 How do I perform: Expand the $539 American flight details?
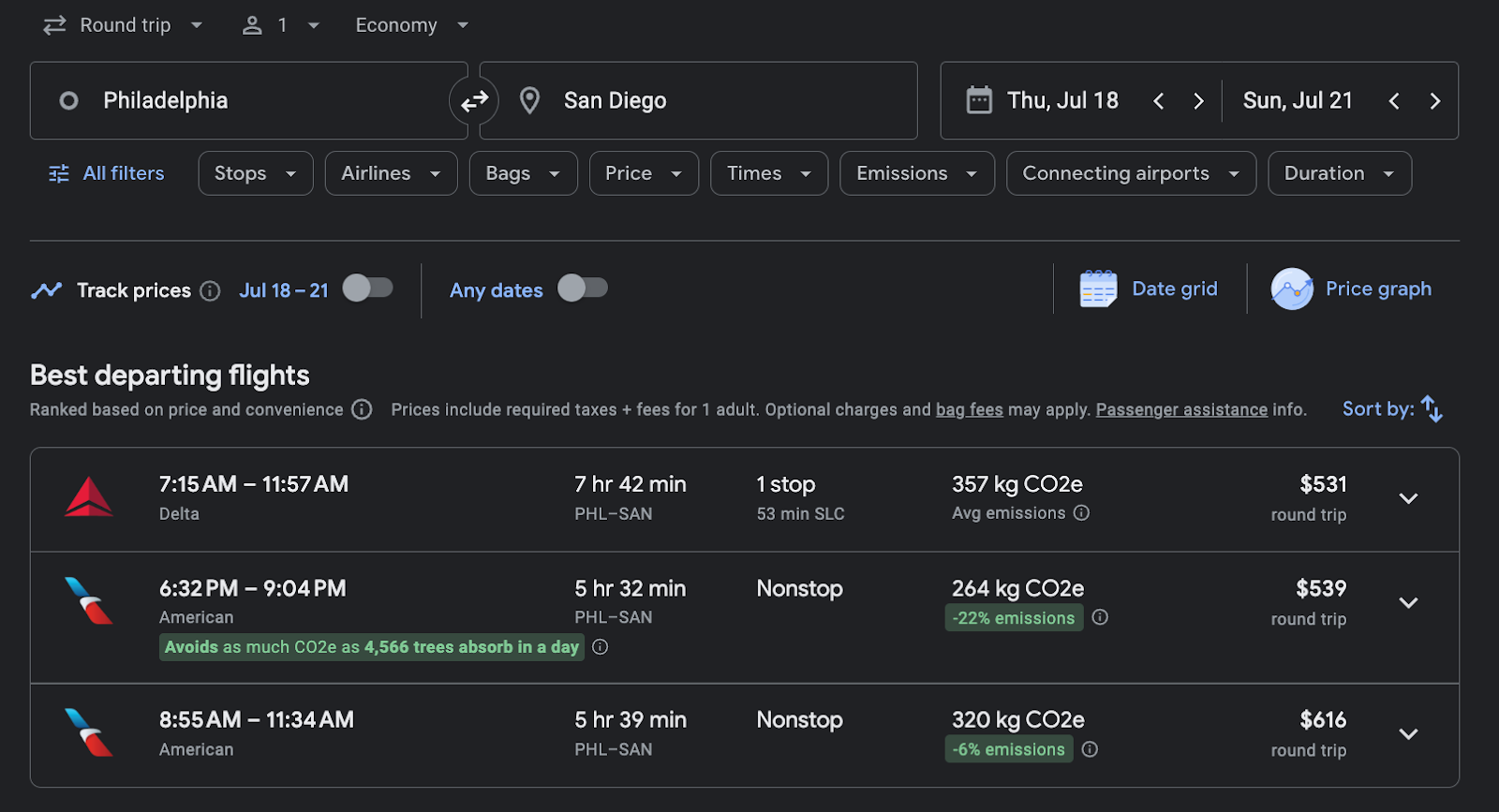[x=1408, y=602]
